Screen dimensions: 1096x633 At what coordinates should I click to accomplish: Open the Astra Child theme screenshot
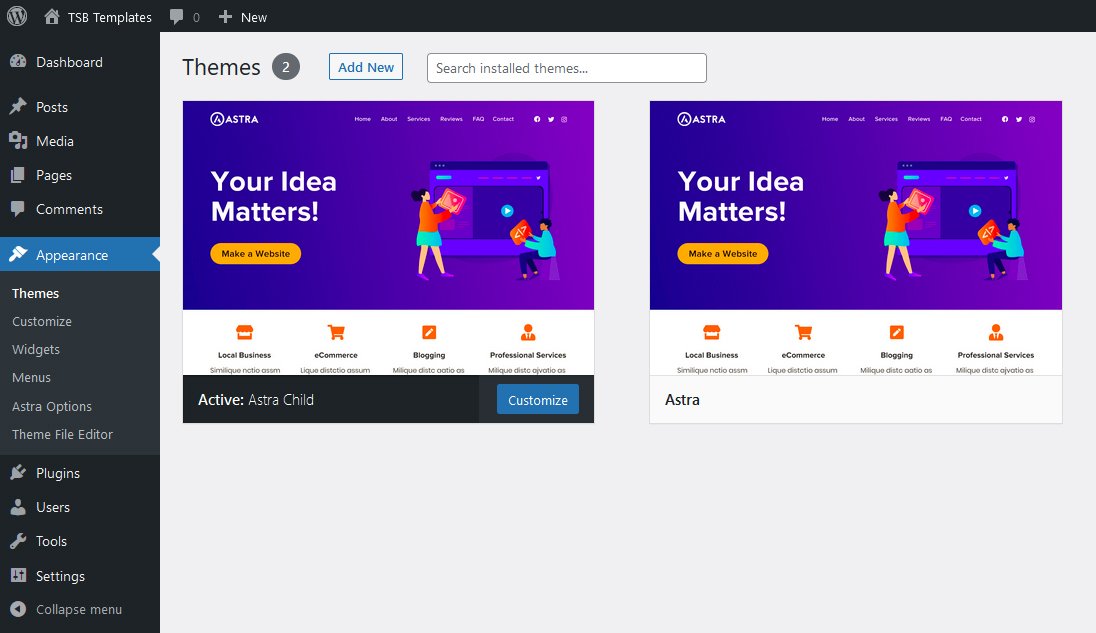pyautogui.click(x=388, y=238)
